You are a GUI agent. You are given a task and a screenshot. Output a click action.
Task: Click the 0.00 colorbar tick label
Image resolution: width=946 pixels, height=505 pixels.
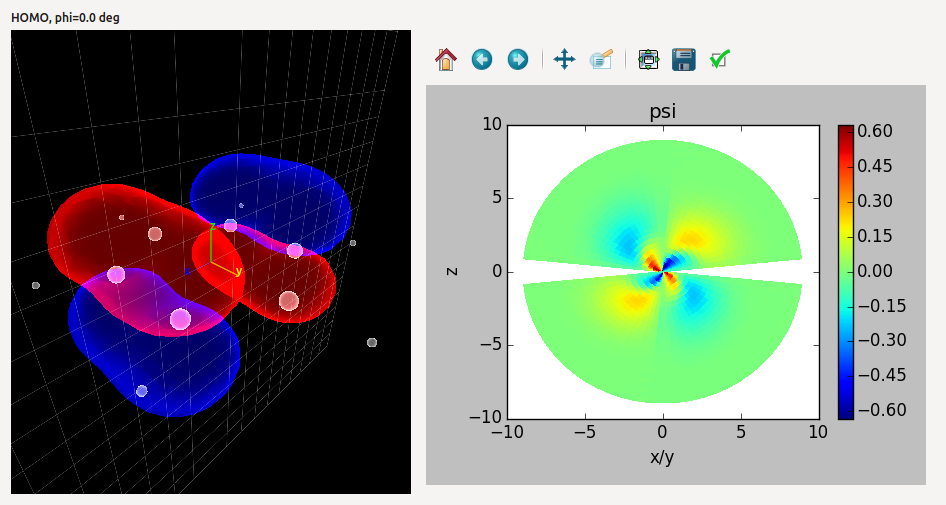point(874,271)
